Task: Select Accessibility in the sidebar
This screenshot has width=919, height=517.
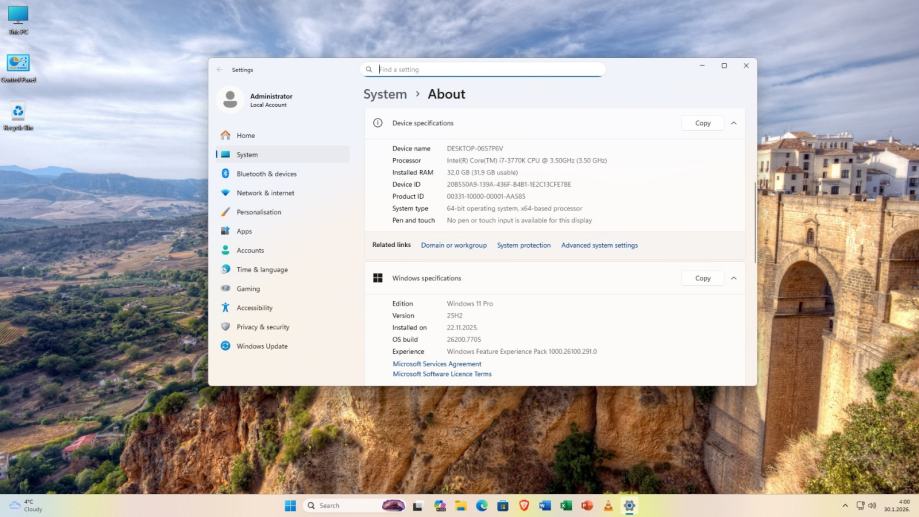Action: click(x=254, y=308)
